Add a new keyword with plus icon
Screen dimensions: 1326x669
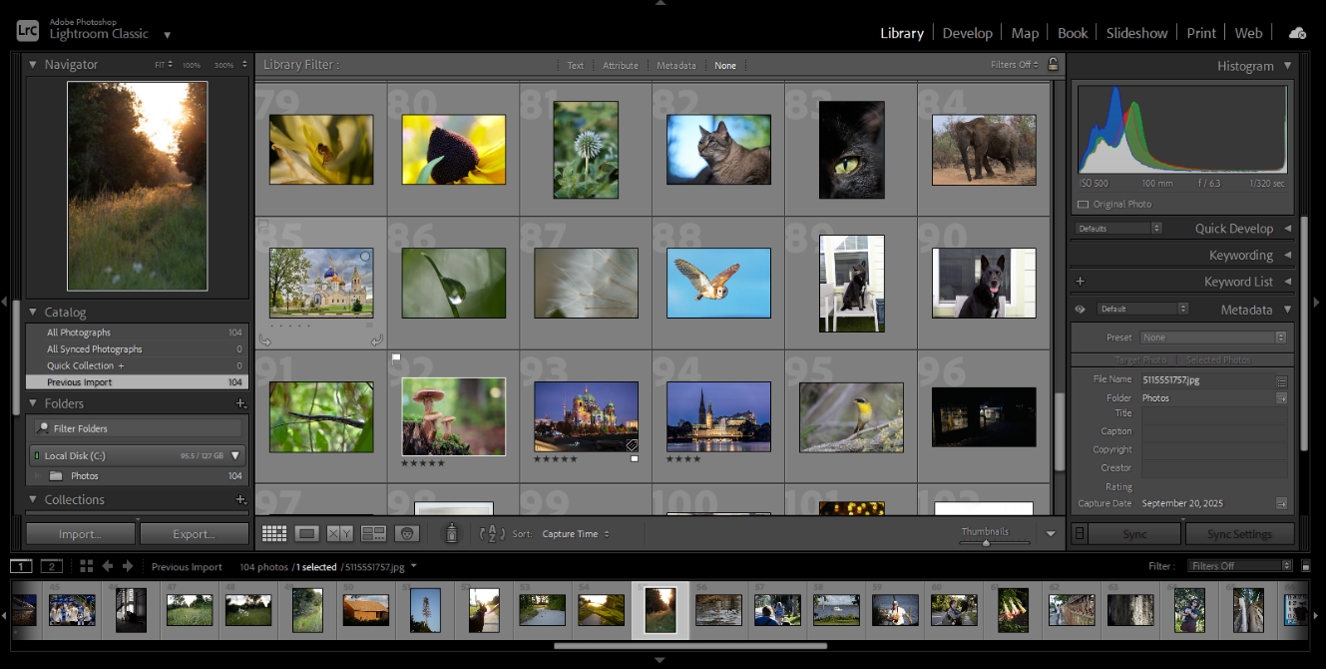1080,282
